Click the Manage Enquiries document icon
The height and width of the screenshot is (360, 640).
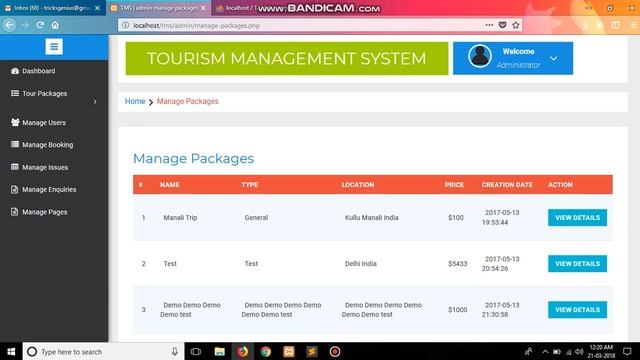(15, 189)
